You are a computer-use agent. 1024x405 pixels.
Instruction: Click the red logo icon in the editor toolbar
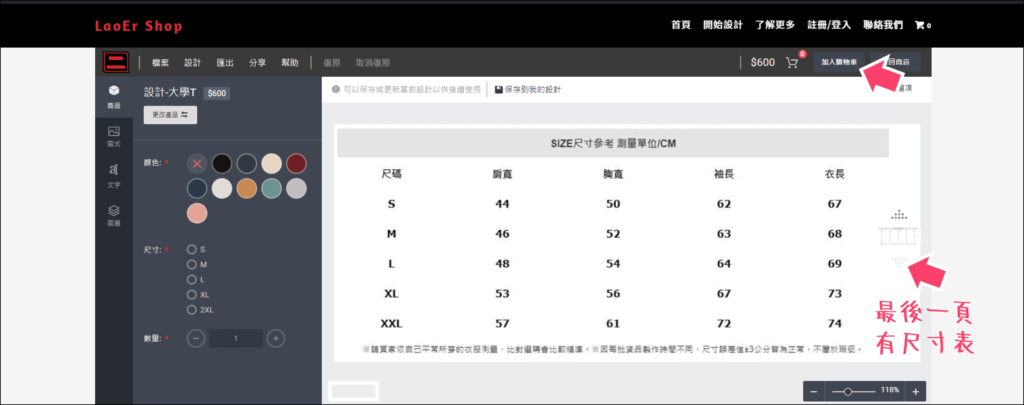click(112, 62)
